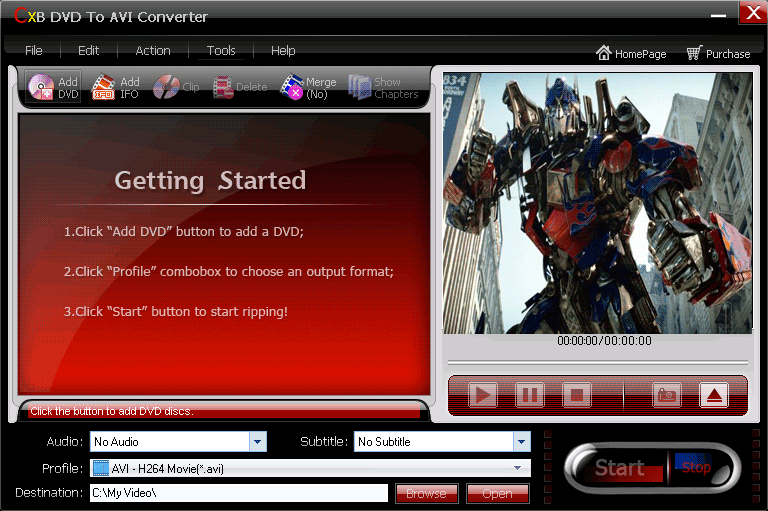Select the Clip tool icon
The width and height of the screenshot is (768, 511).
coord(176,87)
